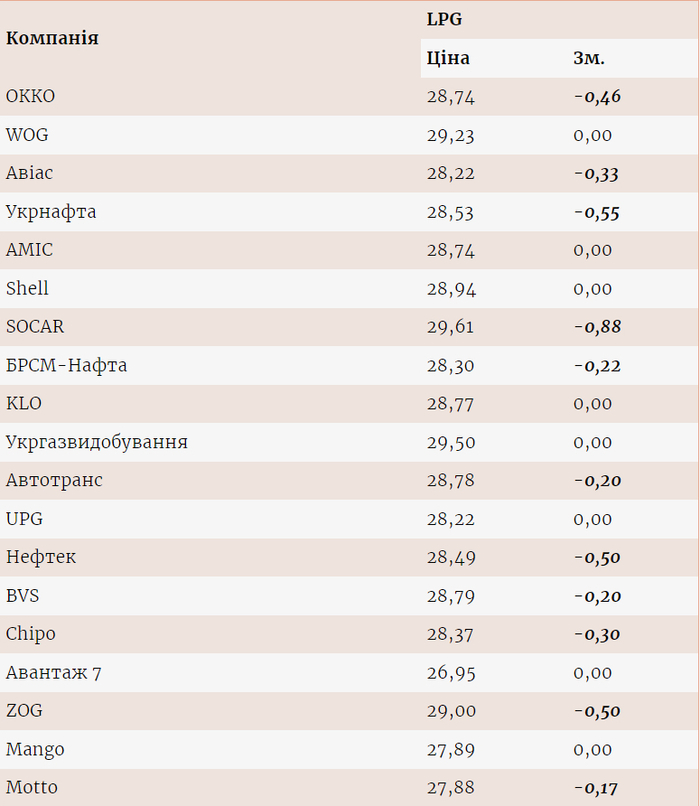Click SOCAR price change -0,88

(597, 327)
